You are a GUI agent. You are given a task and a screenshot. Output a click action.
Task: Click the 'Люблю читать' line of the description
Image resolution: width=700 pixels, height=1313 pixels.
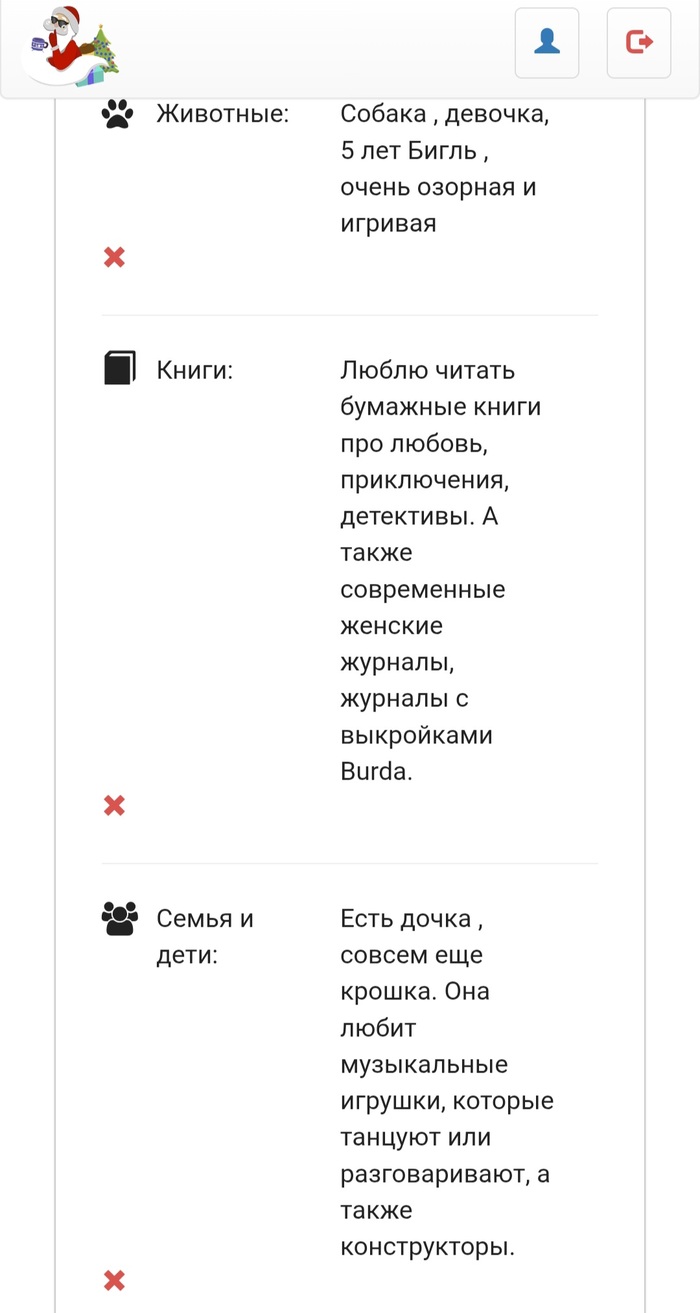coord(427,370)
